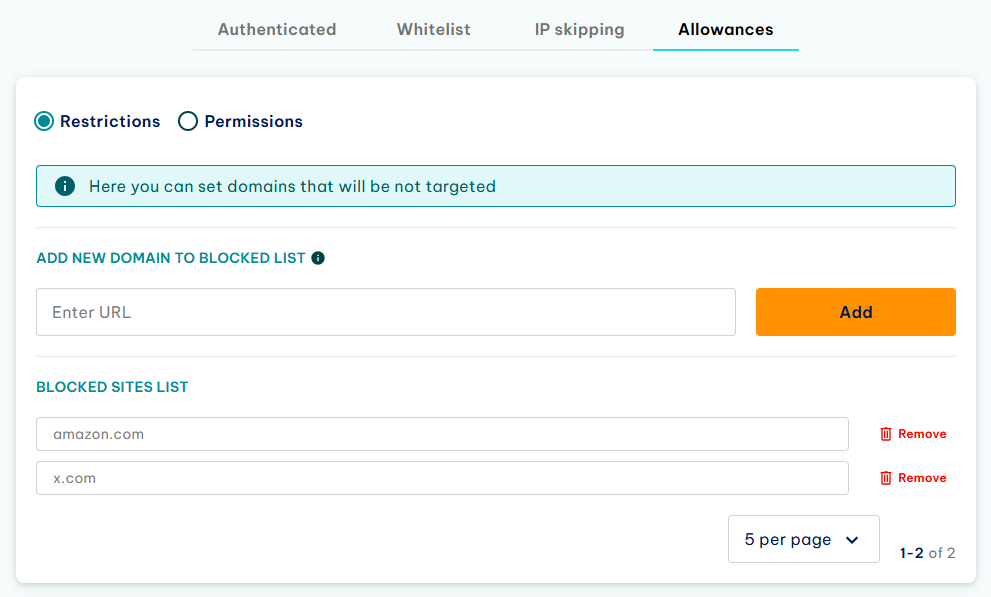Remove x.com from blocked list
The height and width of the screenshot is (597, 991).
pos(913,478)
